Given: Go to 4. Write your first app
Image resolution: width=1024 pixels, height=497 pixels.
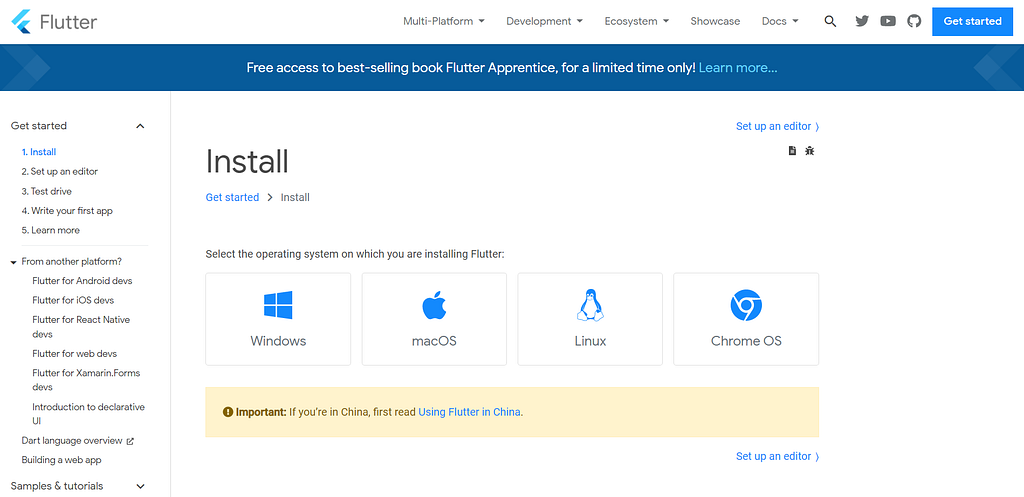Looking at the screenshot, I should pos(67,211).
